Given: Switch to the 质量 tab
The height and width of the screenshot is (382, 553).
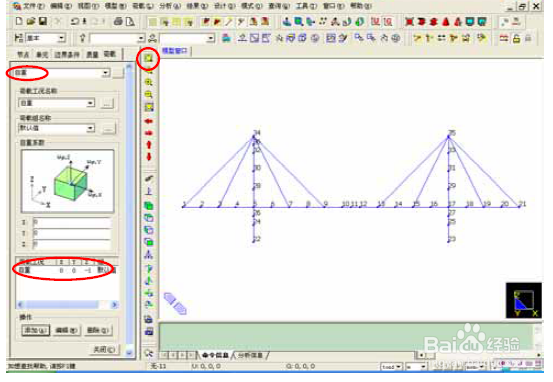Looking at the screenshot, I should (x=92, y=54).
